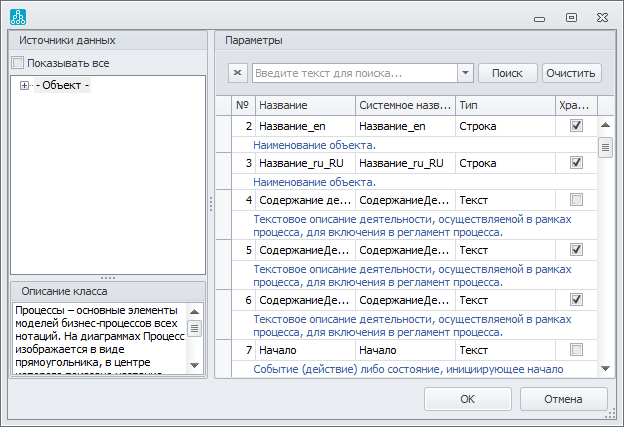This screenshot has width=624, height=427.
Task: Click the Тип column header
Action: point(505,105)
